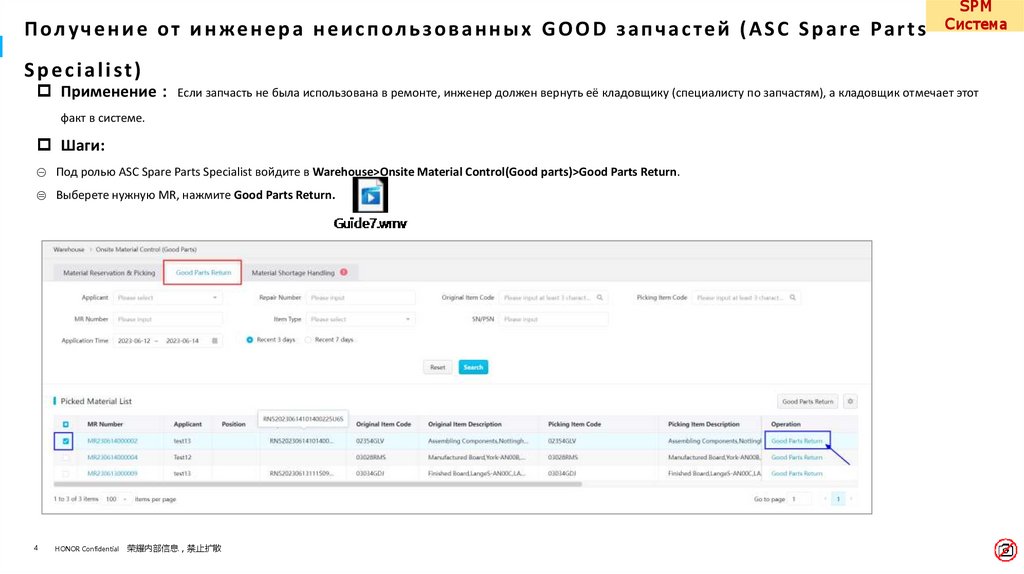The height and width of the screenshot is (574, 1024).
Task: Click search icon in Picking Item Code field
Action: pos(792,298)
